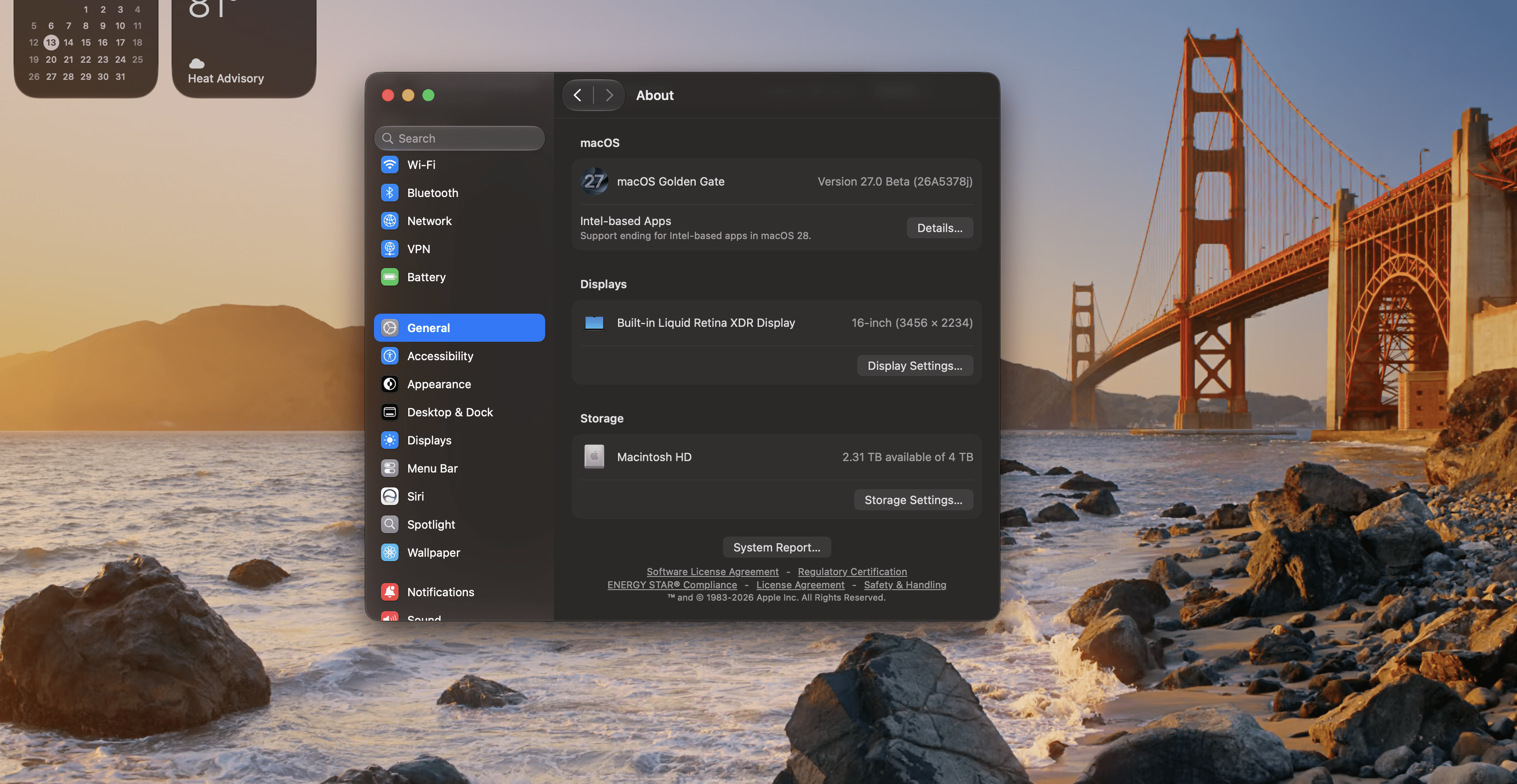Select the Wallpaper flower icon

[389, 552]
